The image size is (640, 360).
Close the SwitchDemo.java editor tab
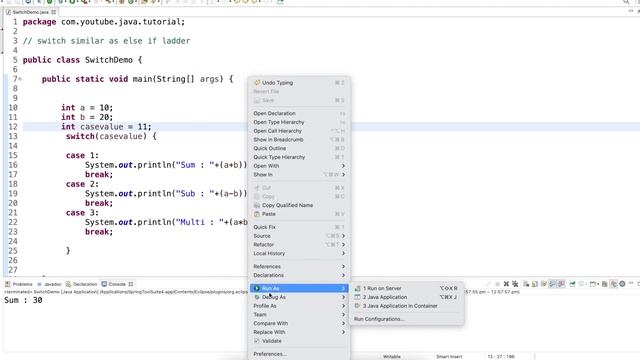pyautogui.click(x=53, y=12)
